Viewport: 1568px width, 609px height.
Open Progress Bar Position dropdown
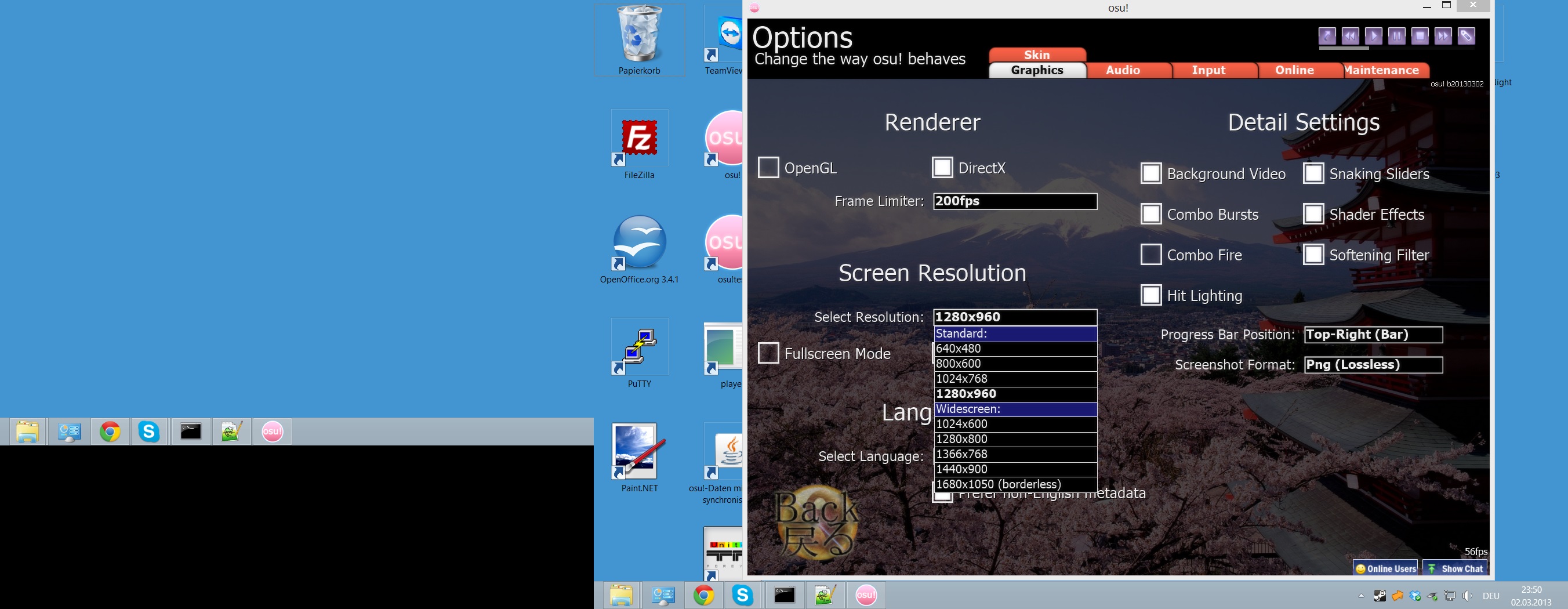(1373, 334)
